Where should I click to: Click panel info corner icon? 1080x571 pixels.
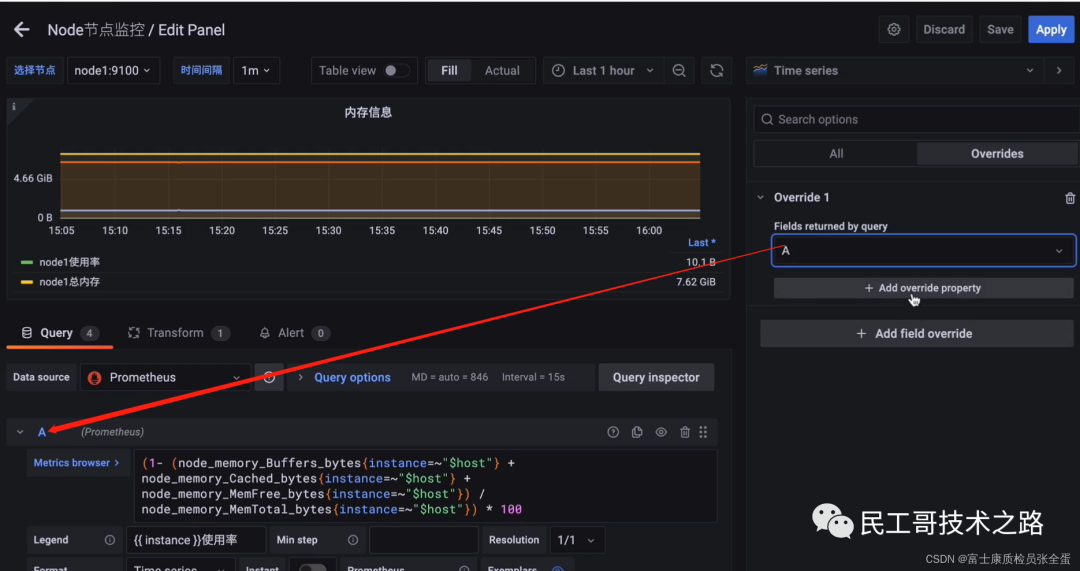[13, 106]
